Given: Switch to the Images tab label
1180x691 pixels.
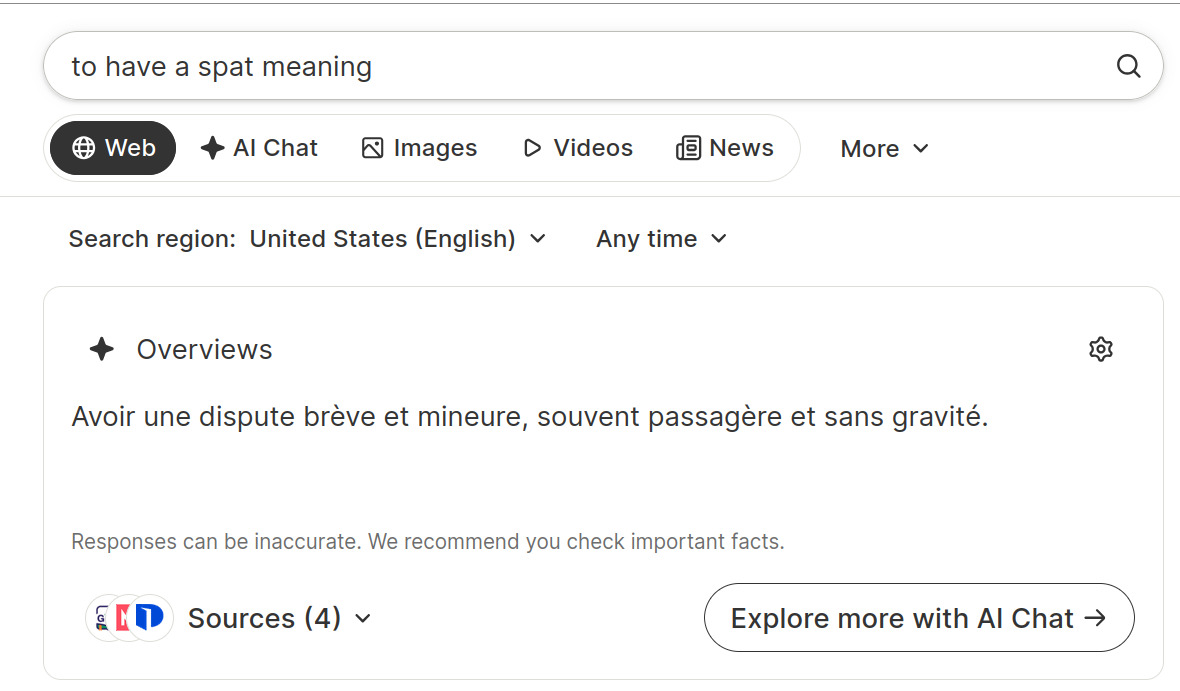Looking at the screenshot, I should tap(435, 148).
